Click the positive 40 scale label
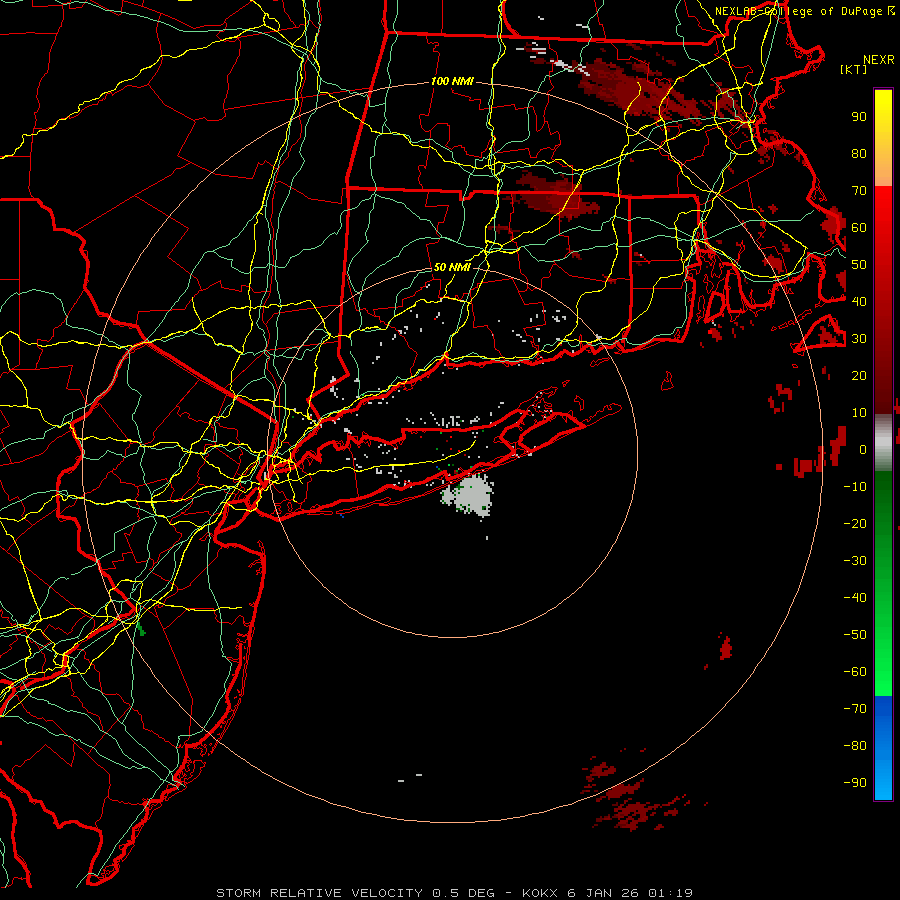Image resolution: width=900 pixels, height=900 pixels. [859, 302]
